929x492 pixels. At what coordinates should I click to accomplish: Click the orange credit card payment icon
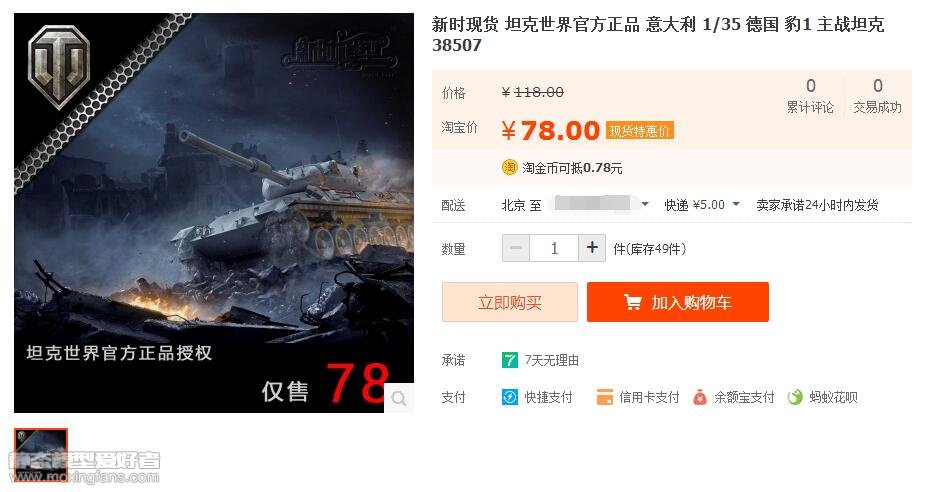604,397
